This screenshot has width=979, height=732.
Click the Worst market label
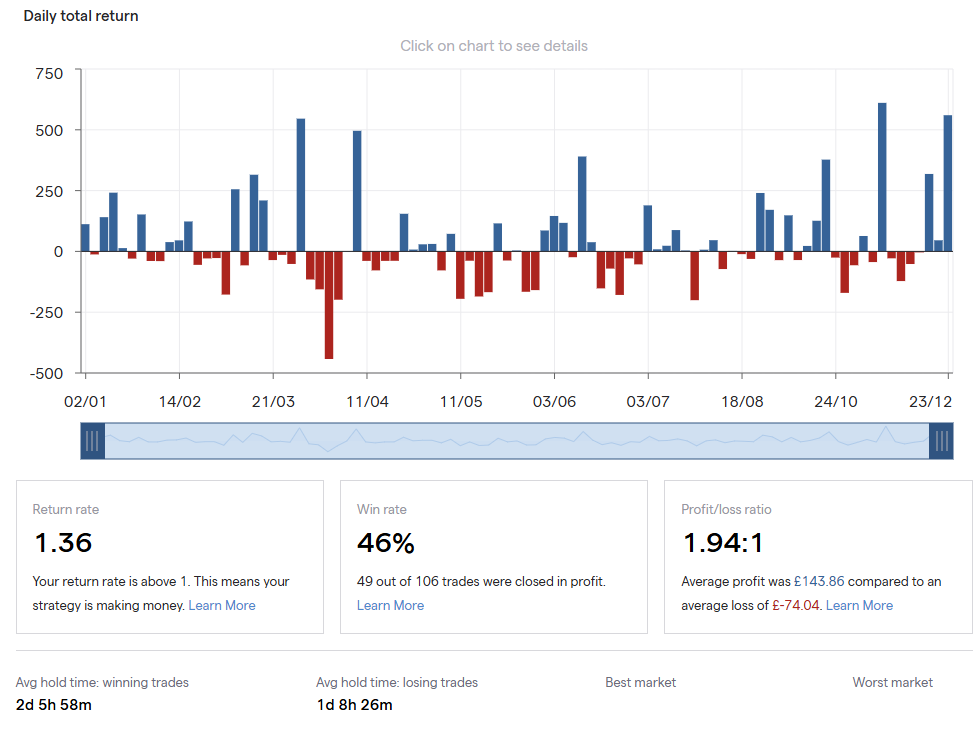892,682
